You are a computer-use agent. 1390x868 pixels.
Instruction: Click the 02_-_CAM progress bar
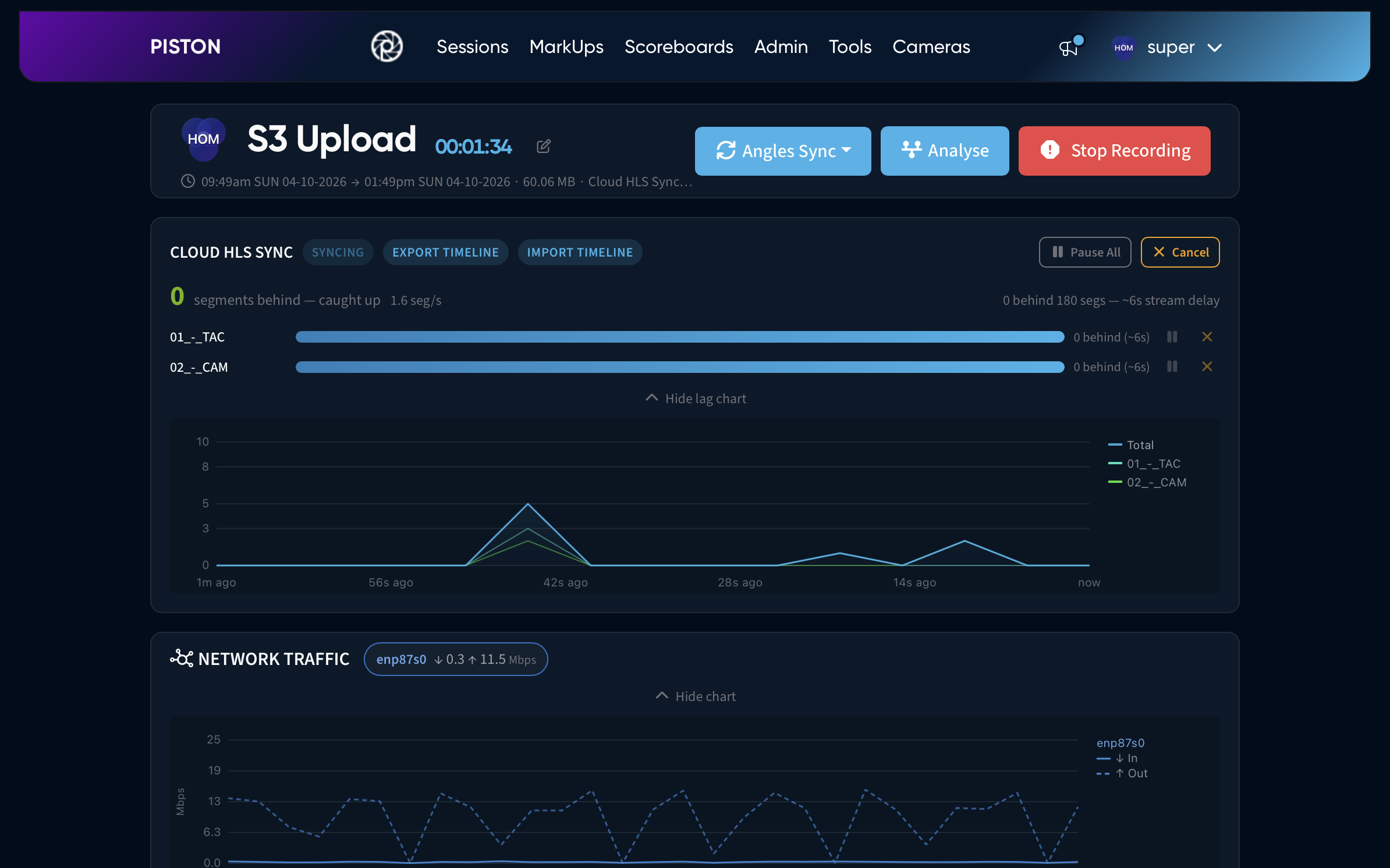point(680,367)
